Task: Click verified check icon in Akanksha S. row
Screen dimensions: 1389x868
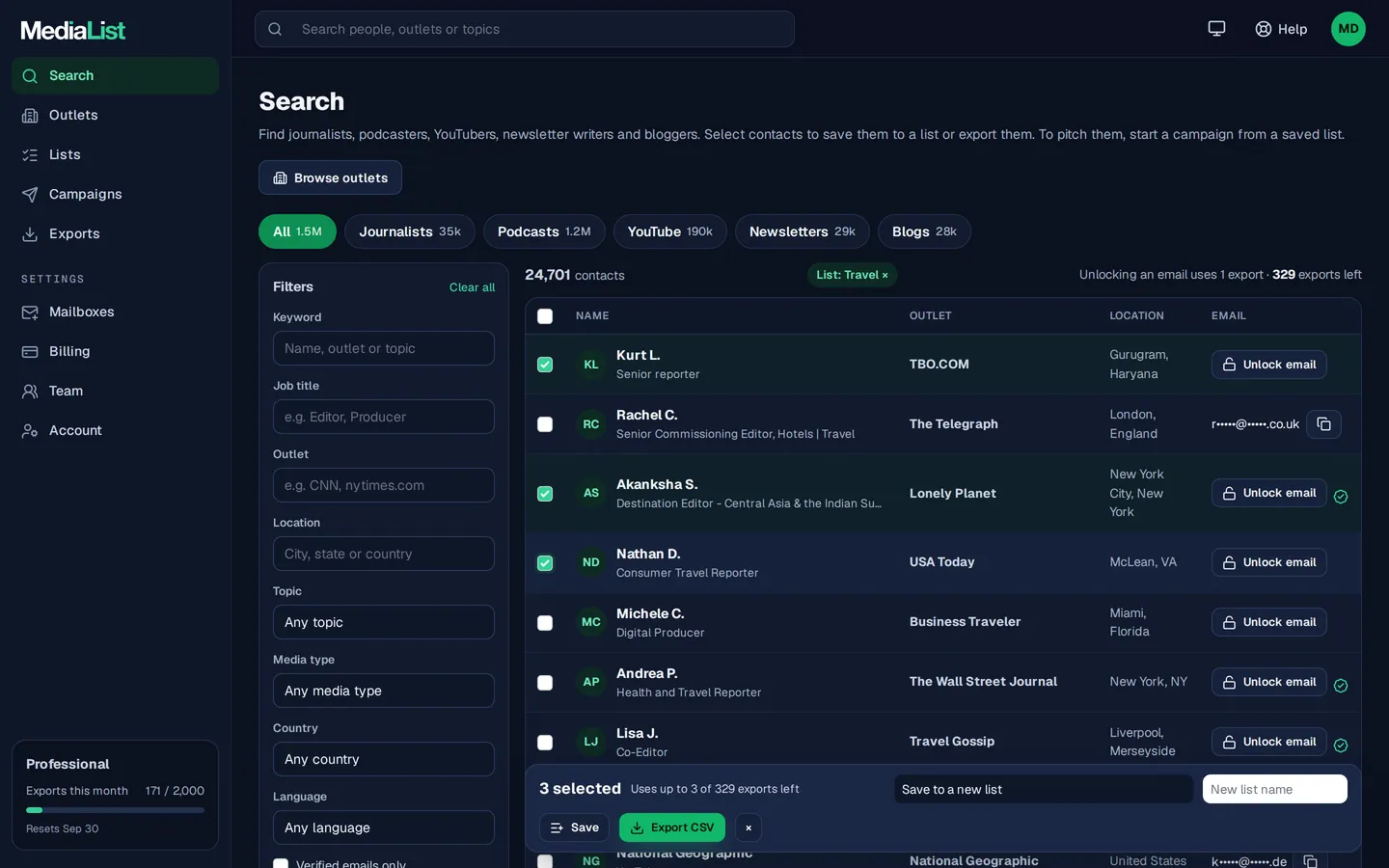Action: coord(1341,497)
